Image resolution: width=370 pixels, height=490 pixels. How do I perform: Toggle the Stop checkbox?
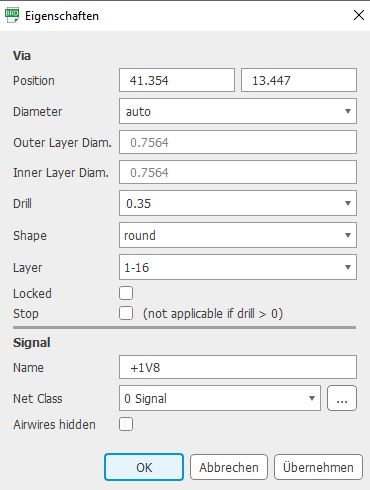(x=126, y=313)
